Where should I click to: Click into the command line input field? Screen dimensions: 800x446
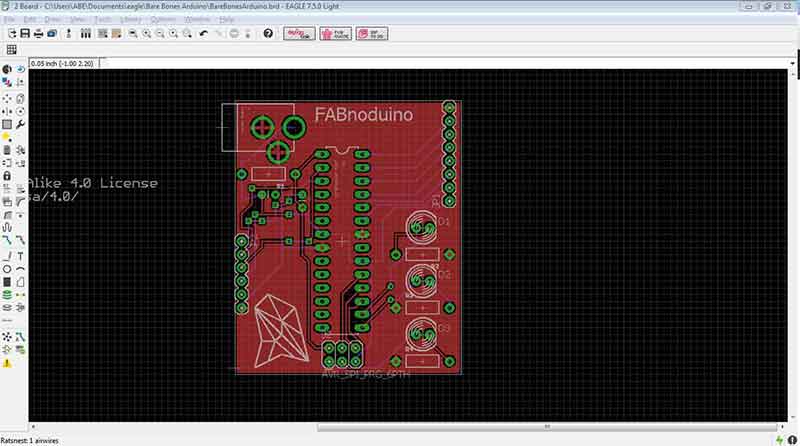tap(444, 63)
